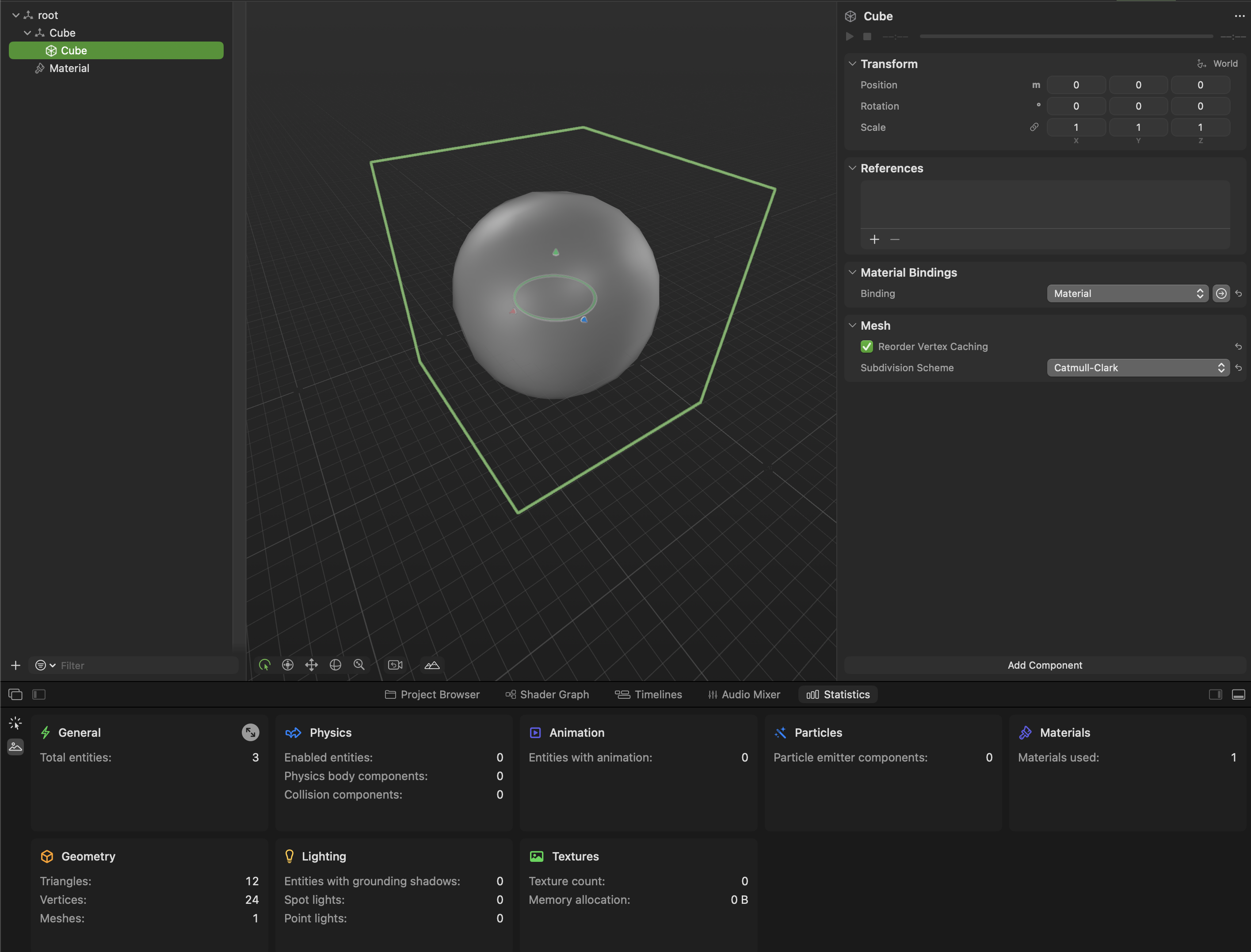1251x952 pixels.
Task: Click the Textures card image icon
Action: point(536,856)
